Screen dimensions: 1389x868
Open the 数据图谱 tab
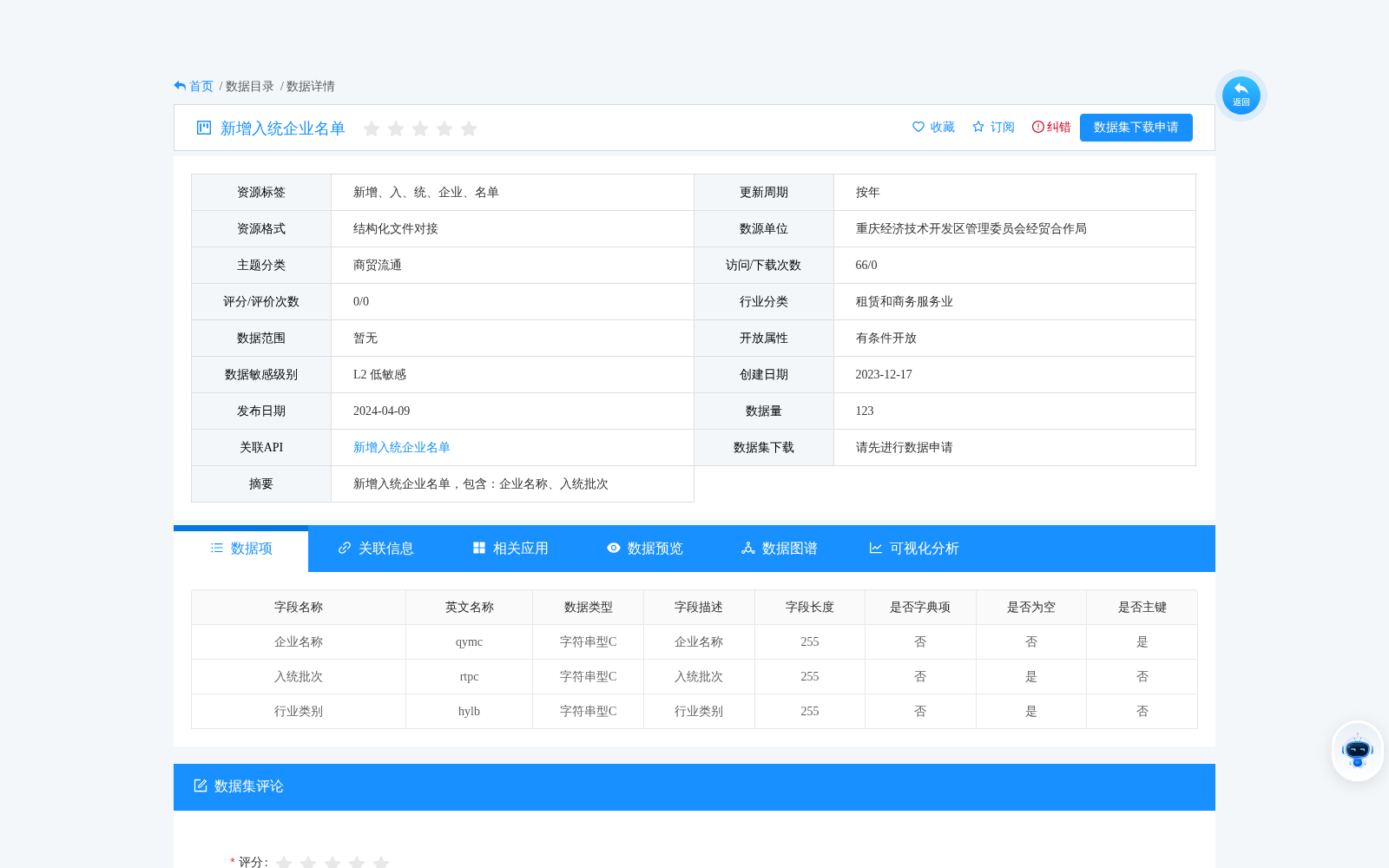point(780,549)
